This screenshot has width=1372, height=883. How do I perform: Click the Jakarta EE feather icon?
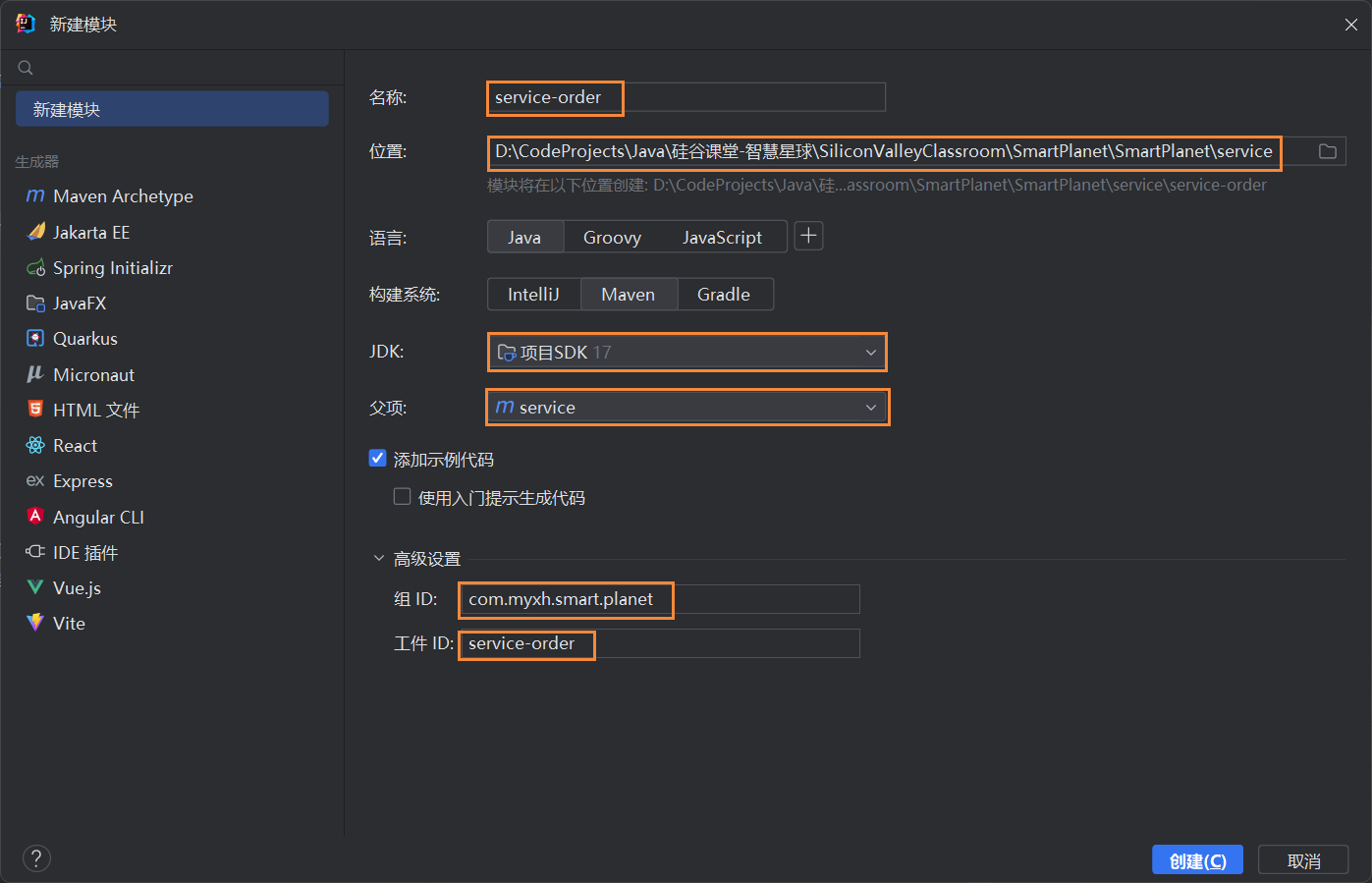pos(35,232)
